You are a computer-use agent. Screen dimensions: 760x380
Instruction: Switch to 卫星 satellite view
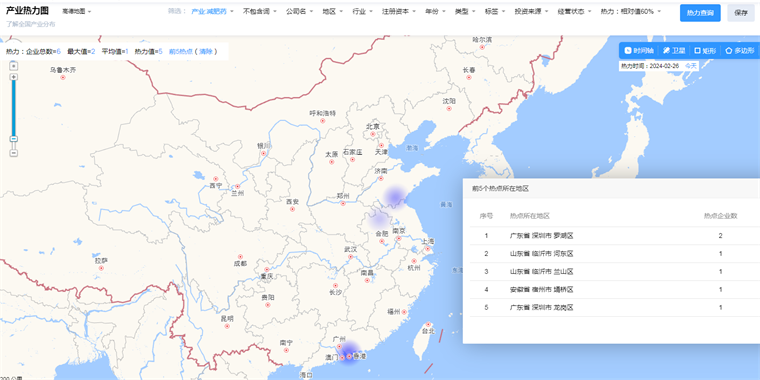click(x=674, y=50)
